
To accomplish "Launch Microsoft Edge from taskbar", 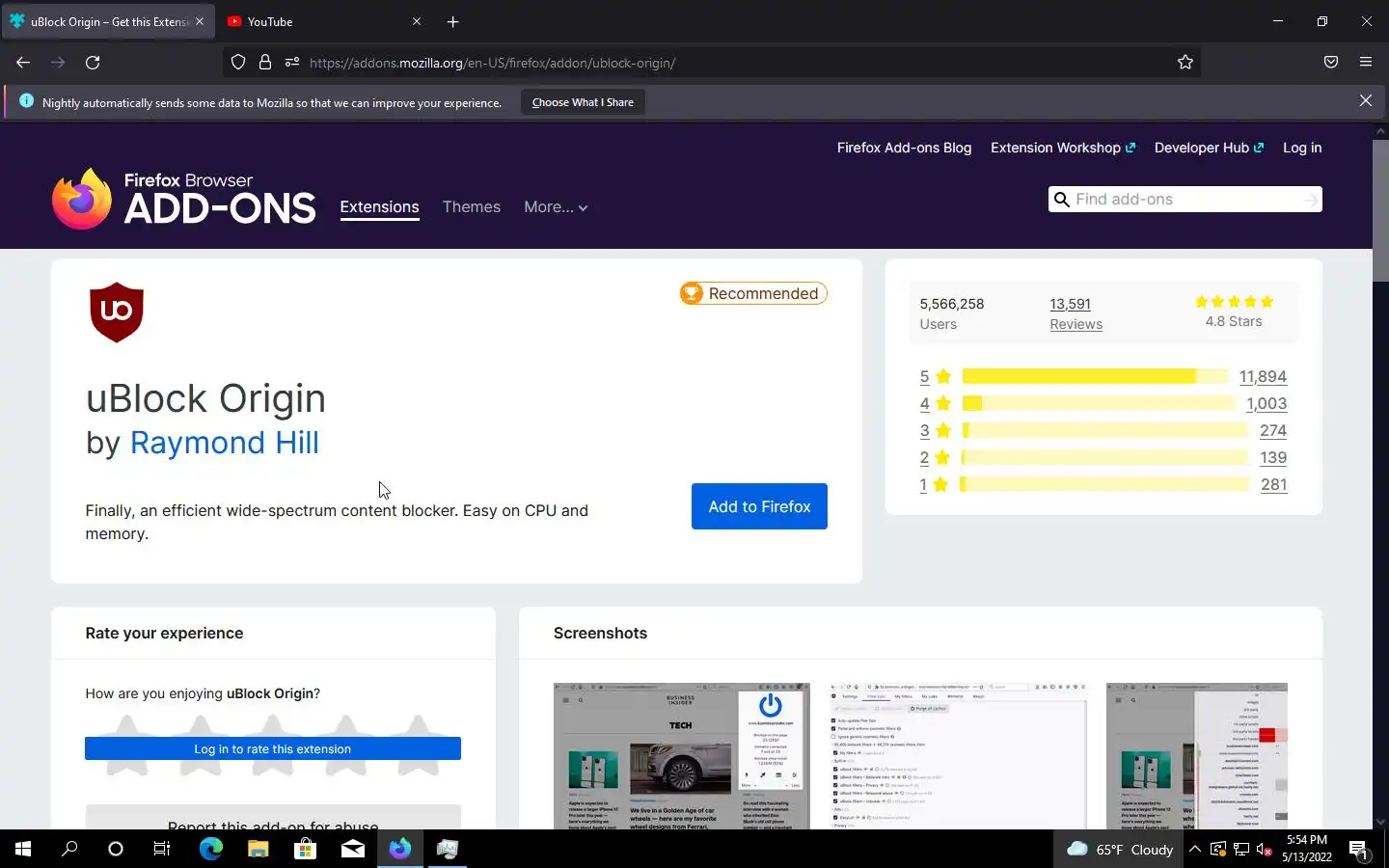I will pos(210,849).
